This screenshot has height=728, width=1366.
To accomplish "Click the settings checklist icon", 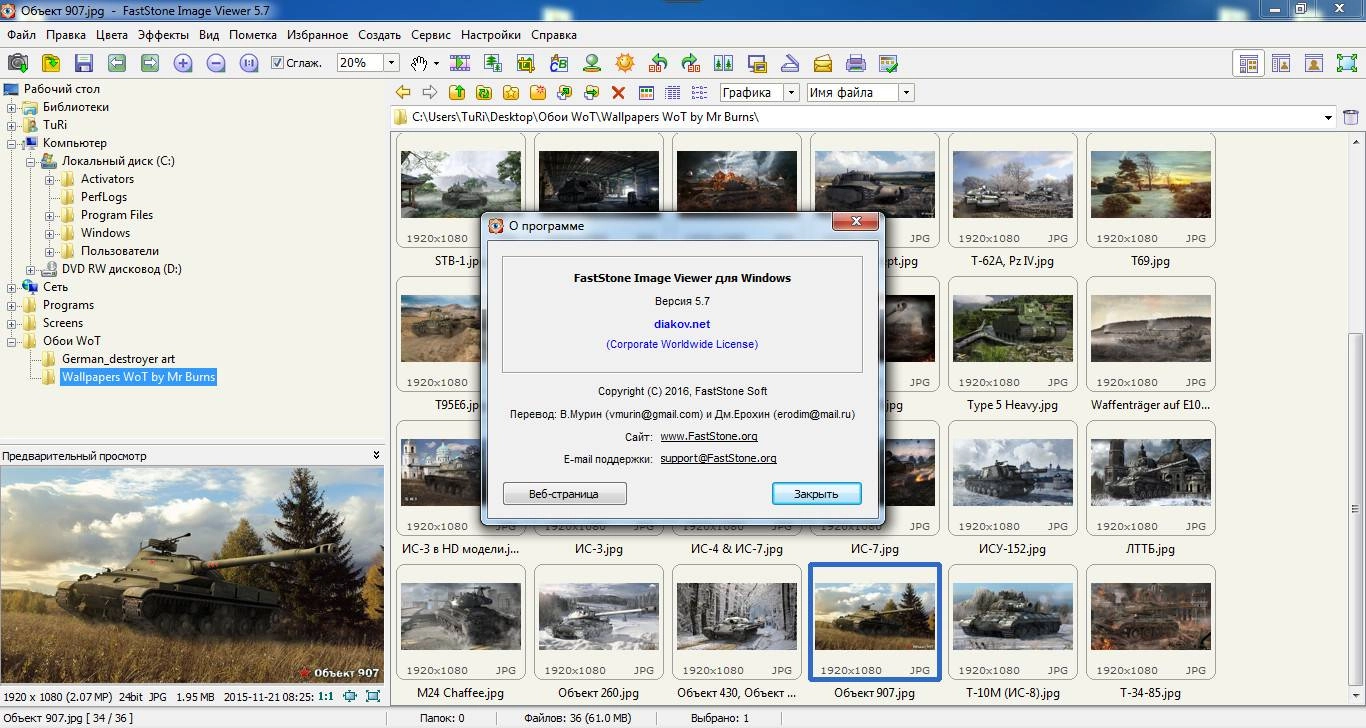I will (889, 63).
